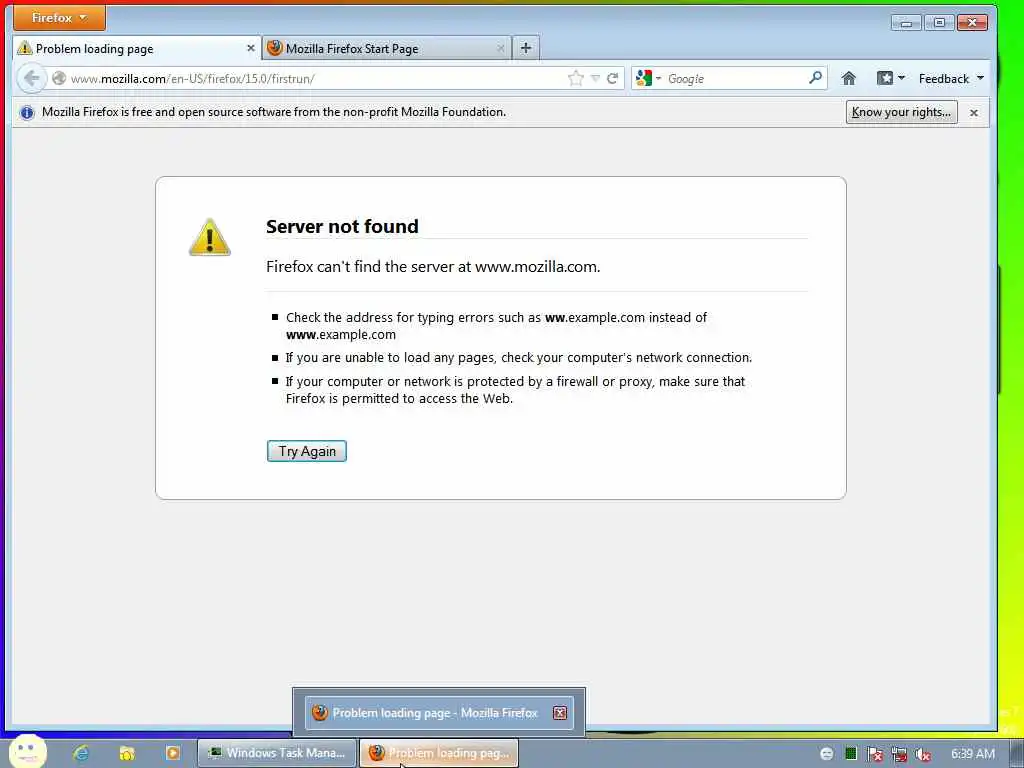The image size is (1024, 768).
Task: Minimize the Firefox window
Action: [x=906, y=23]
